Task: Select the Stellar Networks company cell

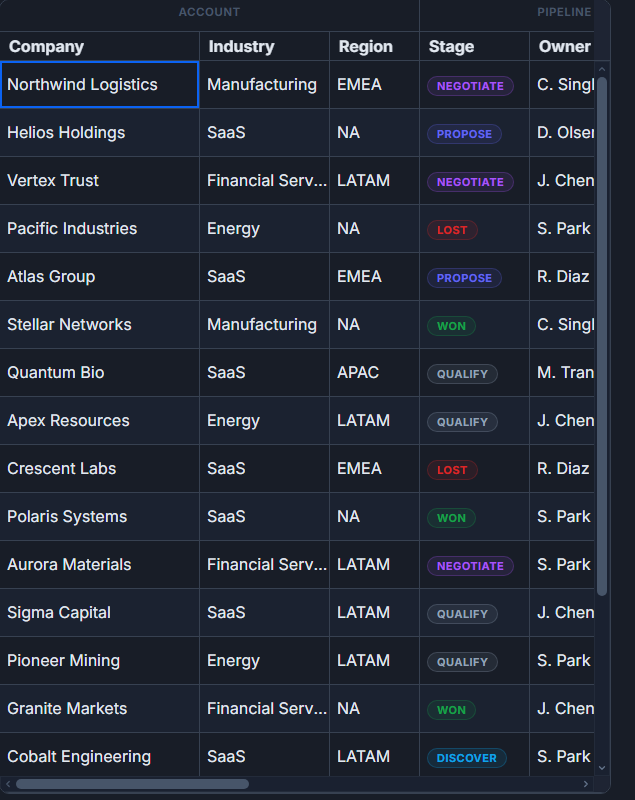Action: pyautogui.click(x=99, y=324)
